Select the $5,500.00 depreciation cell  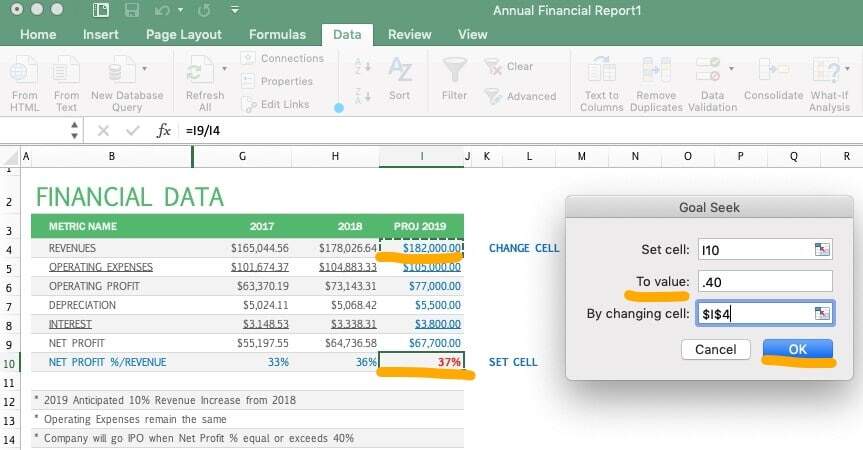(x=422, y=305)
